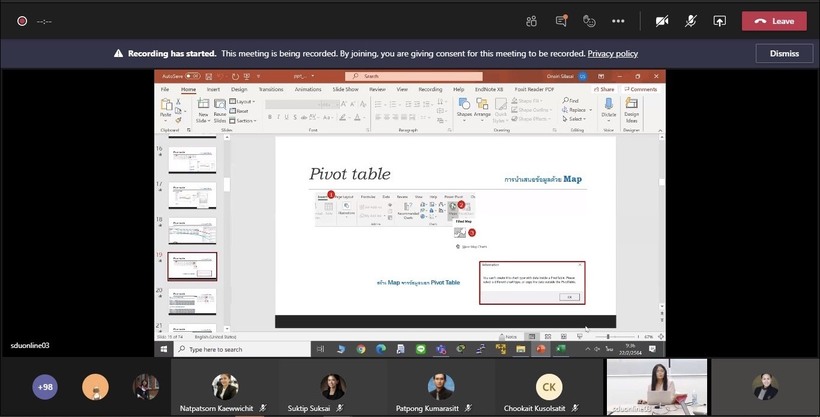Image resolution: width=820 pixels, height=417 pixels.
Task: Open the reactions menu in Teams
Action: coord(589,20)
